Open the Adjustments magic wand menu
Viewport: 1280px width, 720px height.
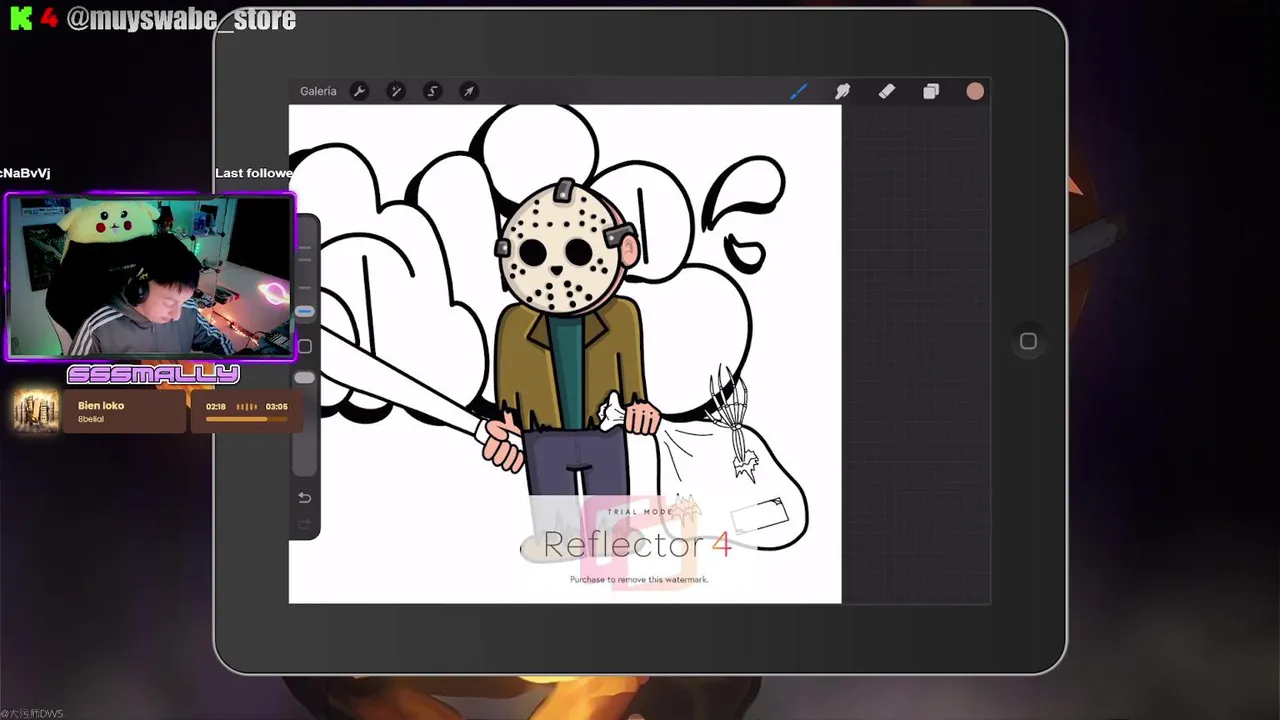point(396,91)
